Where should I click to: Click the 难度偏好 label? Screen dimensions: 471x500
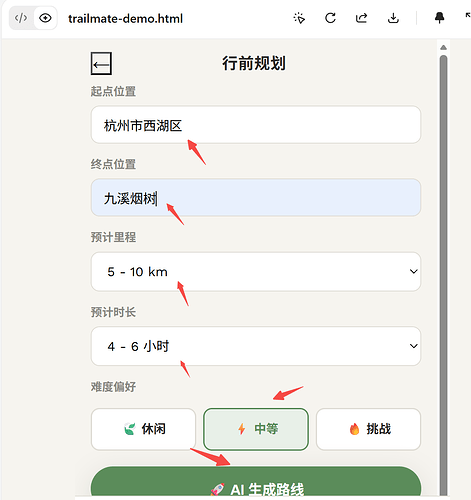tap(113, 387)
